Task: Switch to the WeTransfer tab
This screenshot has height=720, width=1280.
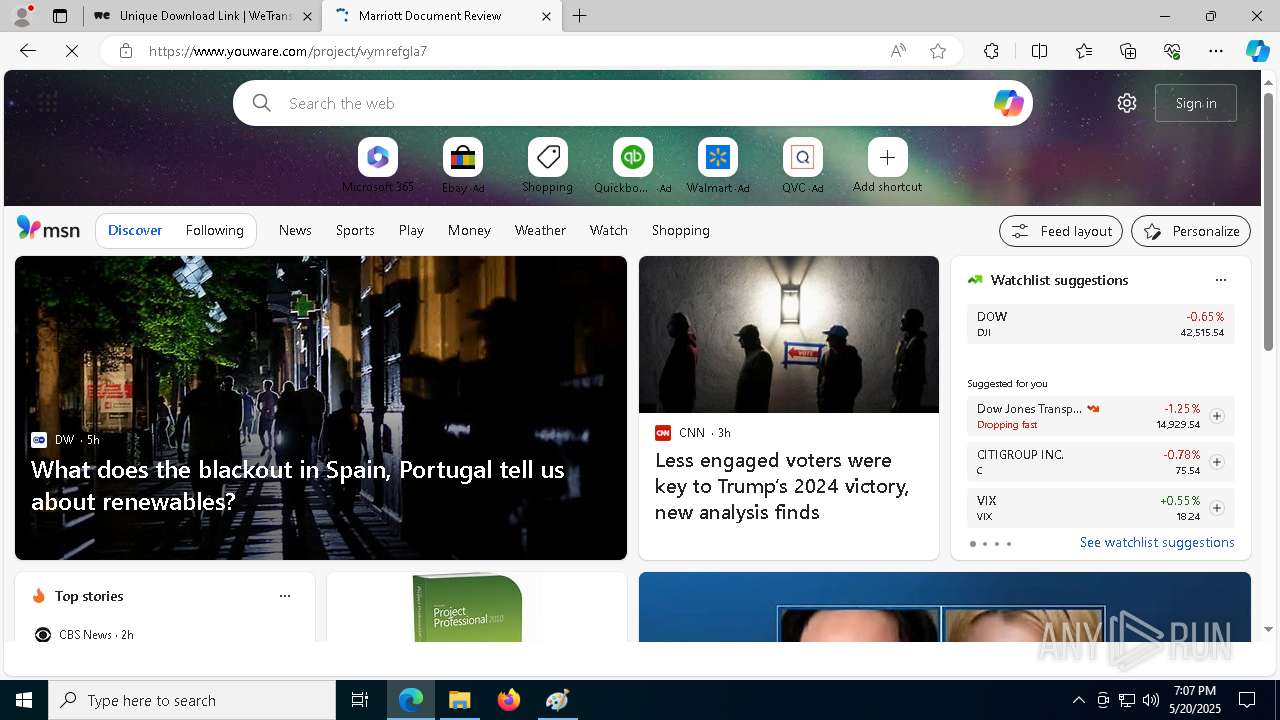Action: click(x=203, y=16)
